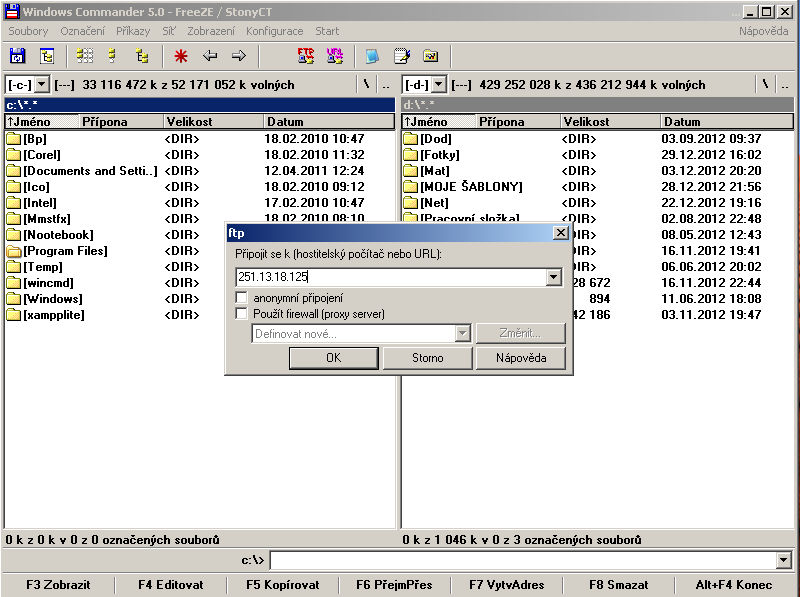Image resolution: width=800 pixels, height=597 pixels.
Task: Switch to full details list view icon
Action: pyautogui.click(x=113, y=56)
